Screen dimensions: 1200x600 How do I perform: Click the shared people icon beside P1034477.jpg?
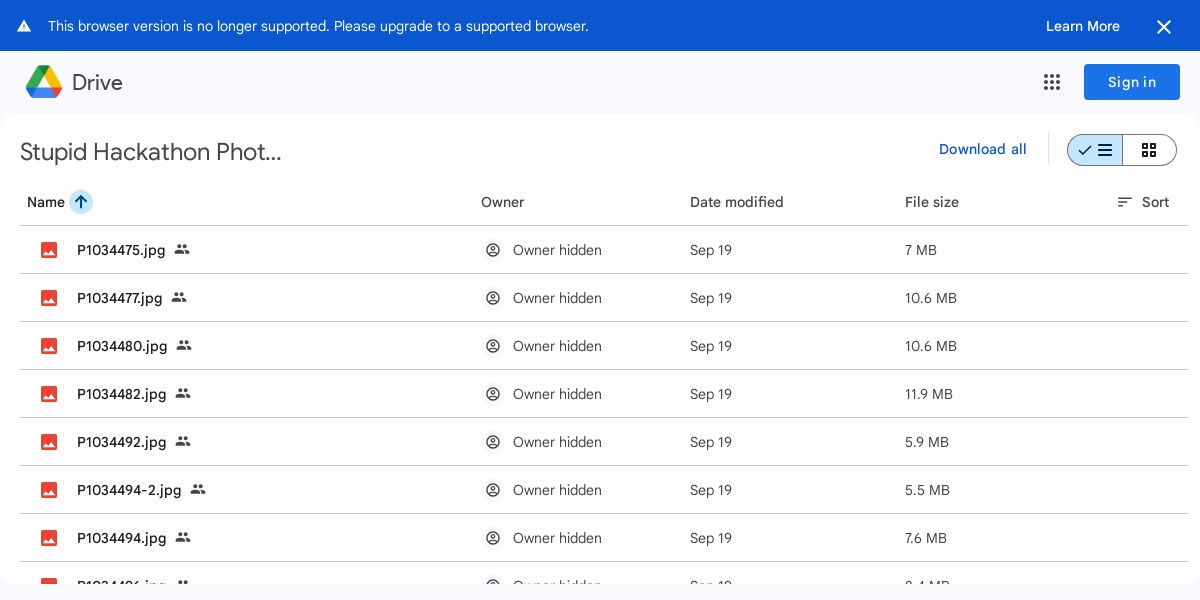click(x=179, y=297)
